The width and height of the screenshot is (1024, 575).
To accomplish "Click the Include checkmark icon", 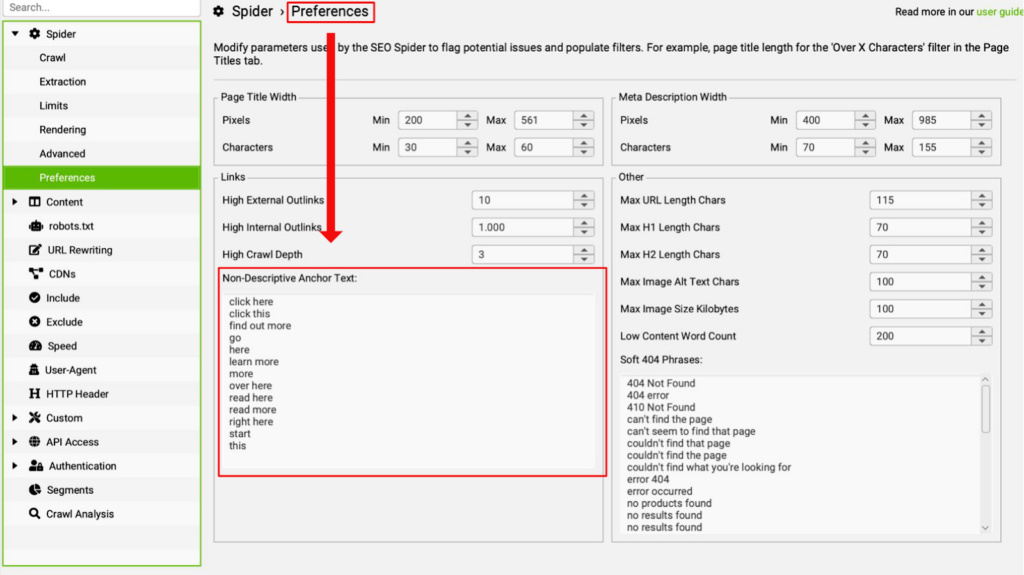I will (35, 297).
